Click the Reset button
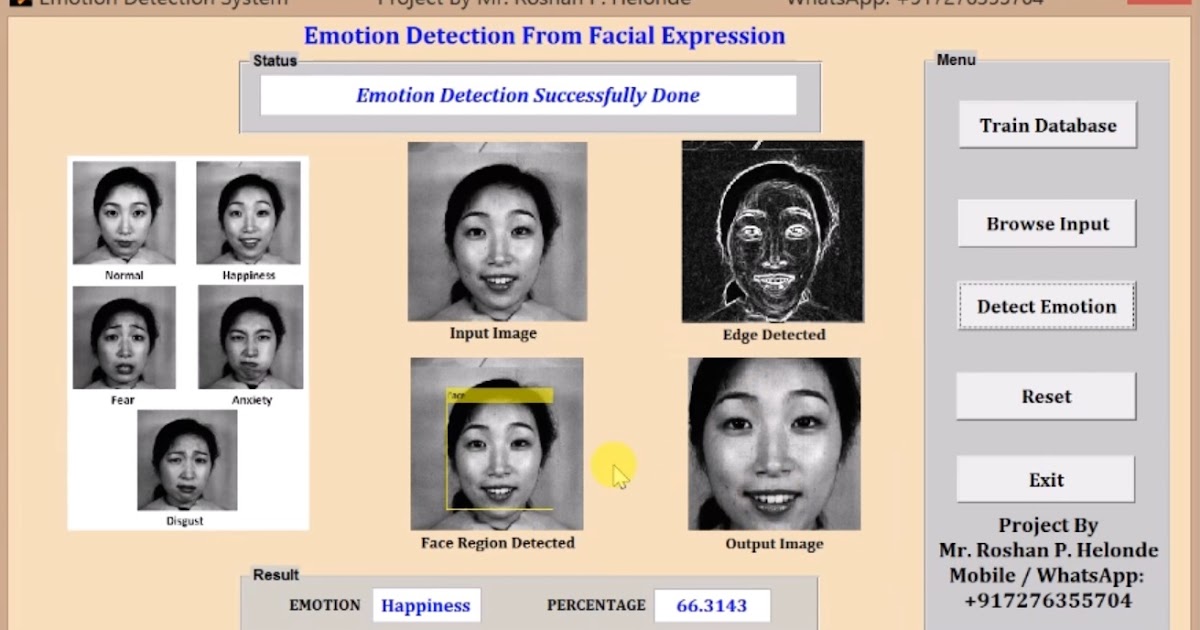 (1045, 396)
